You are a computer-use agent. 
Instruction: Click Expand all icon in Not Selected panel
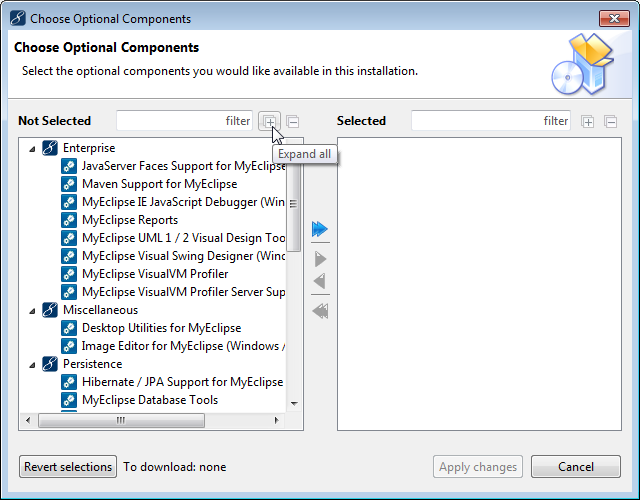click(x=269, y=121)
